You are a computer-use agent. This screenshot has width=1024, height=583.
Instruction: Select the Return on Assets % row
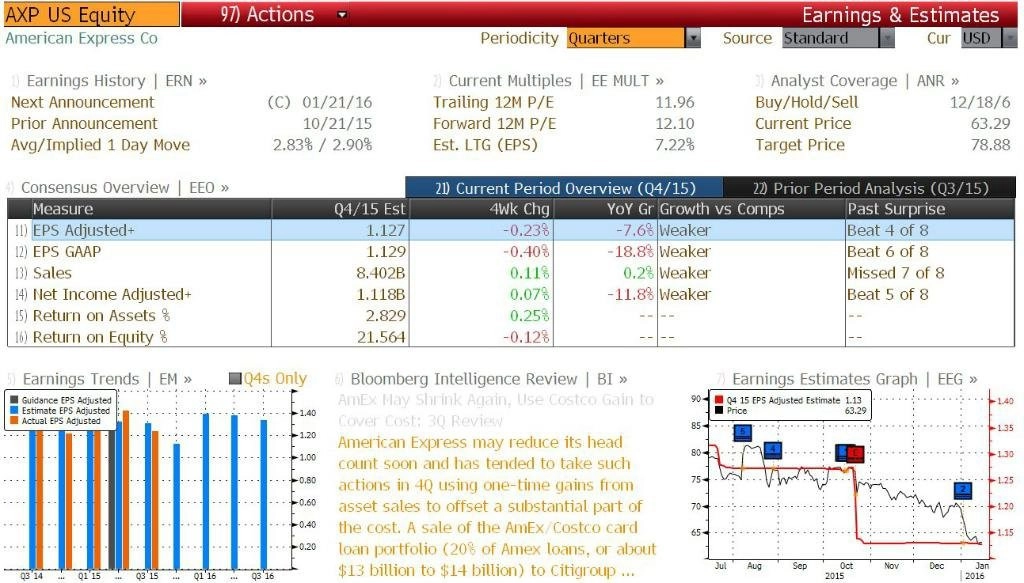click(x=511, y=316)
